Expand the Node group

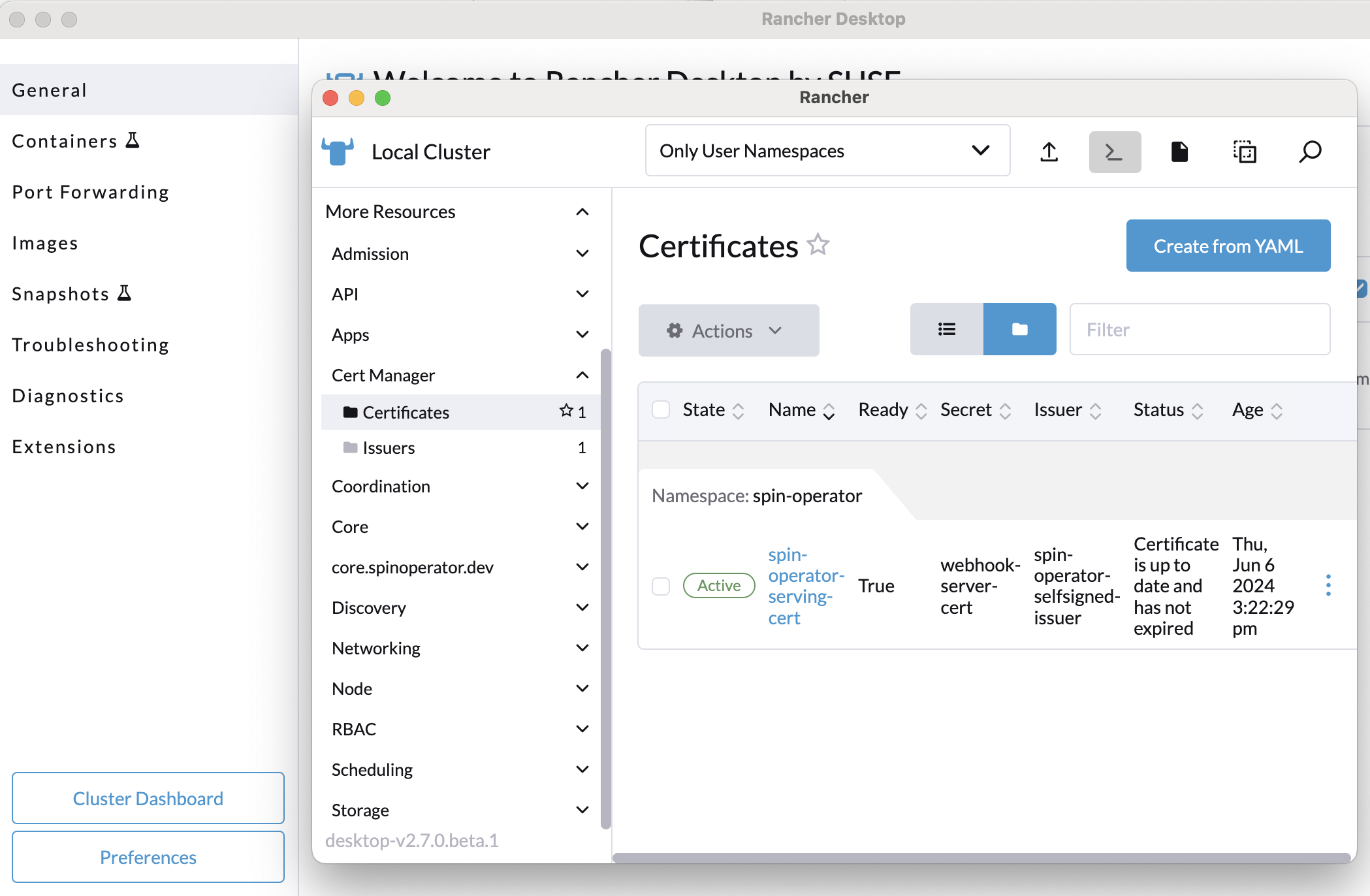(582, 688)
